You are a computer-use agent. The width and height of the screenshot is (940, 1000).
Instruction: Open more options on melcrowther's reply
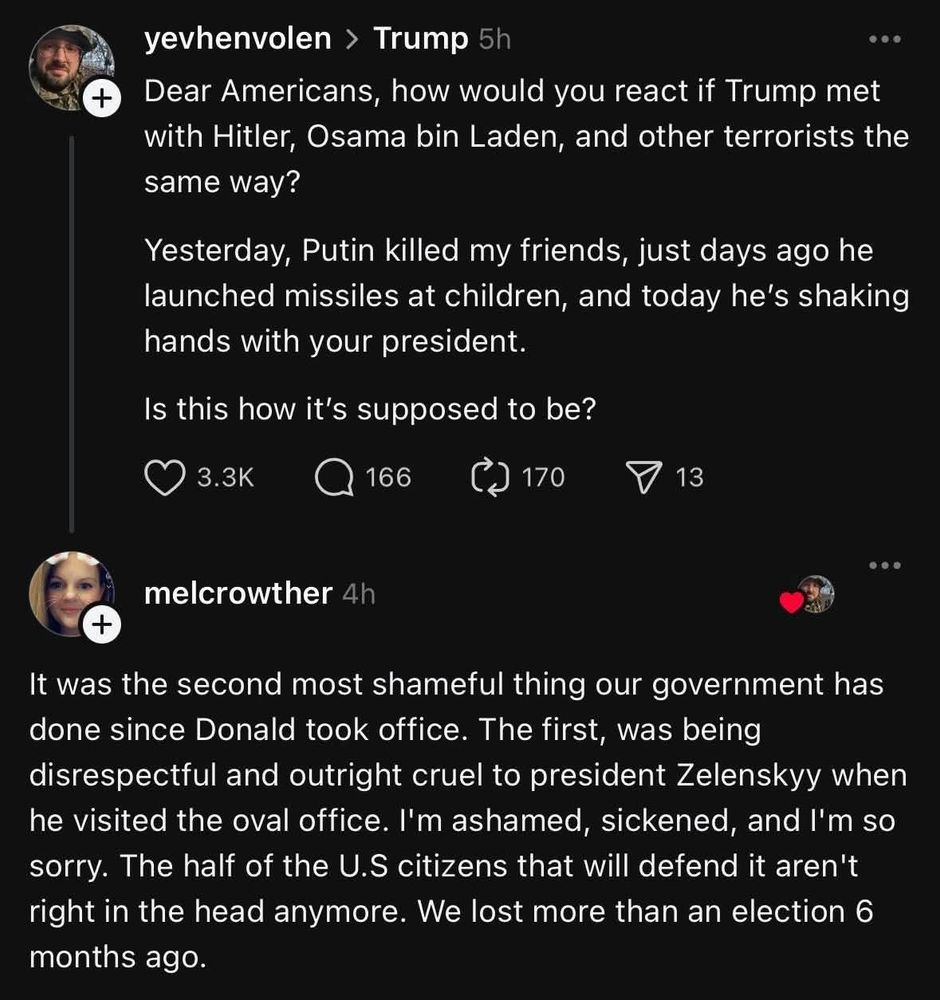coord(885,565)
